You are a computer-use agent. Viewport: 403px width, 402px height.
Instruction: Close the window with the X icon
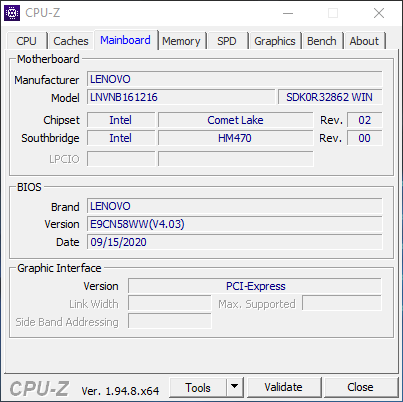click(x=379, y=13)
